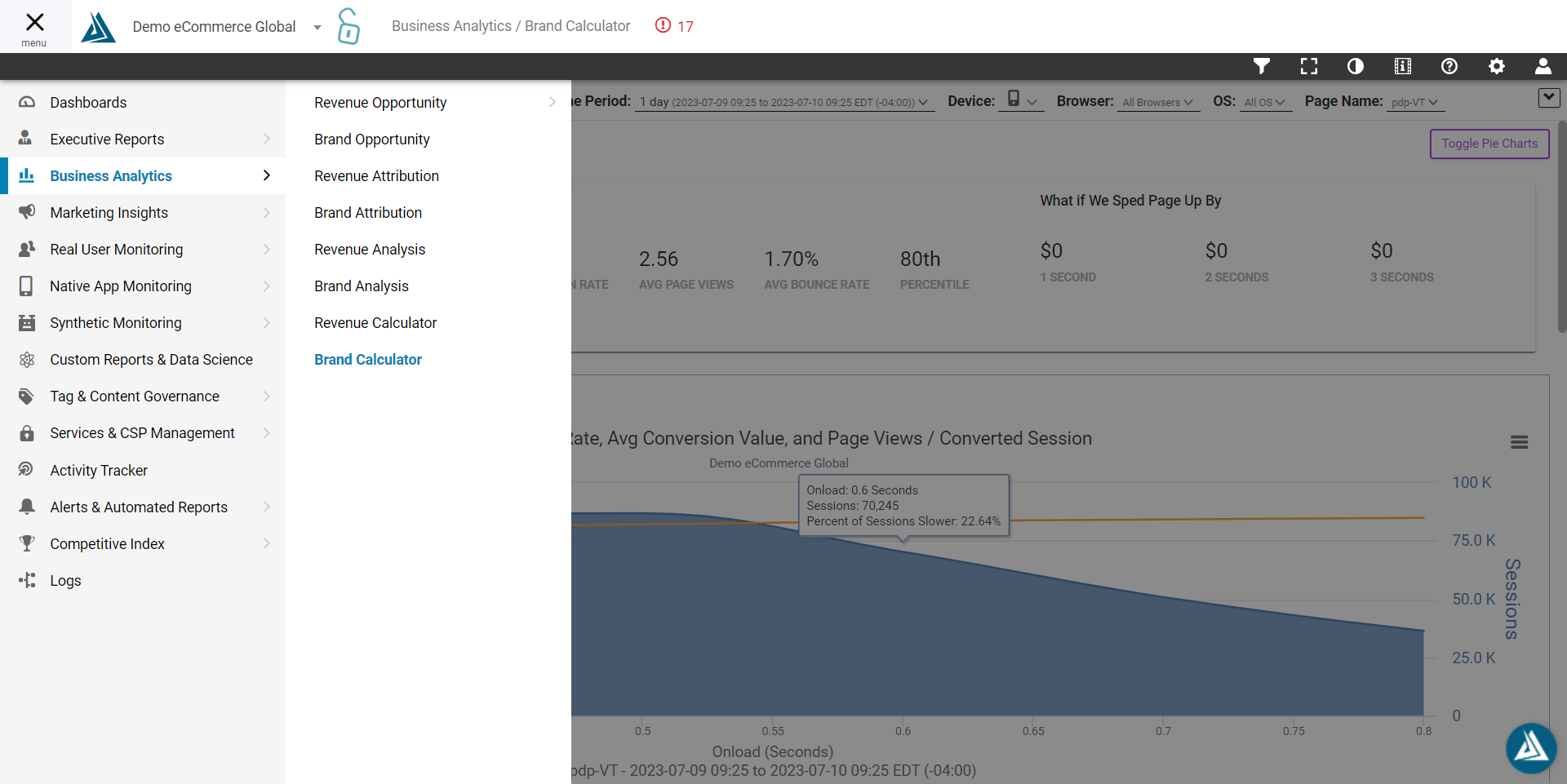1567x784 pixels.
Task: Click the page vertical scrollbar
Action: 1561,228
